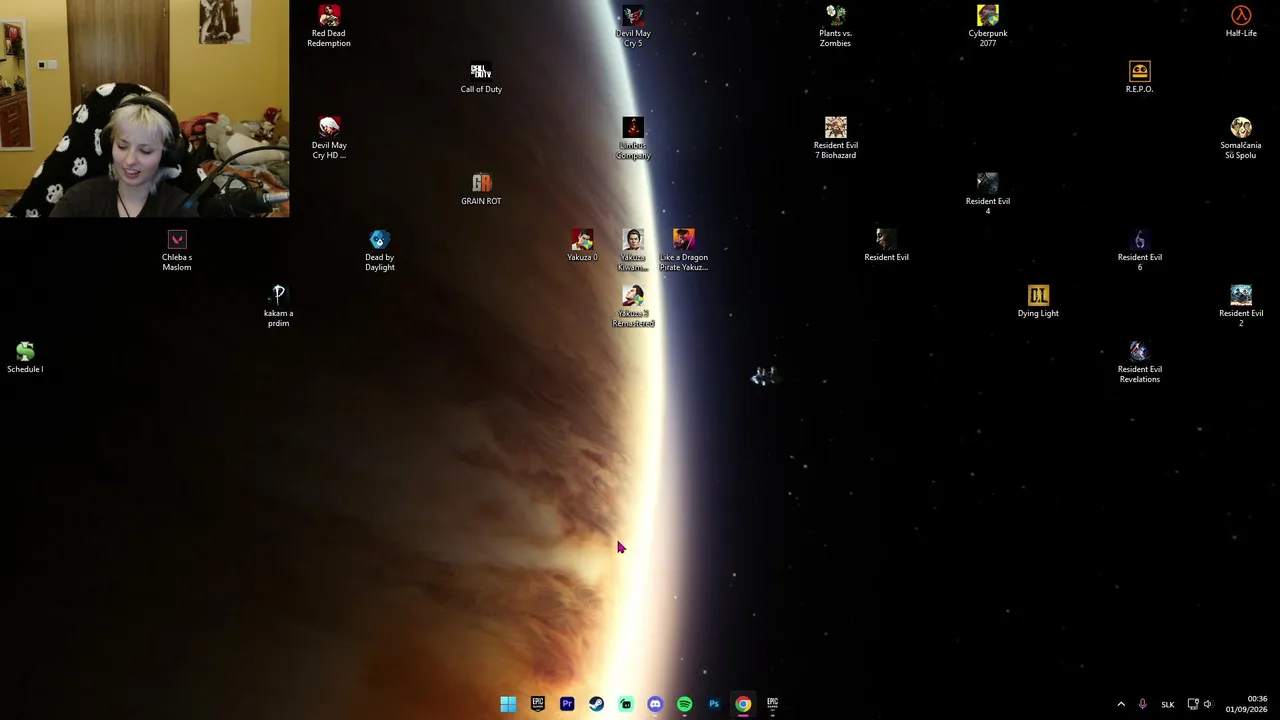Open the SLK keyboard language switcher
1280x720 pixels.
tap(1168, 705)
